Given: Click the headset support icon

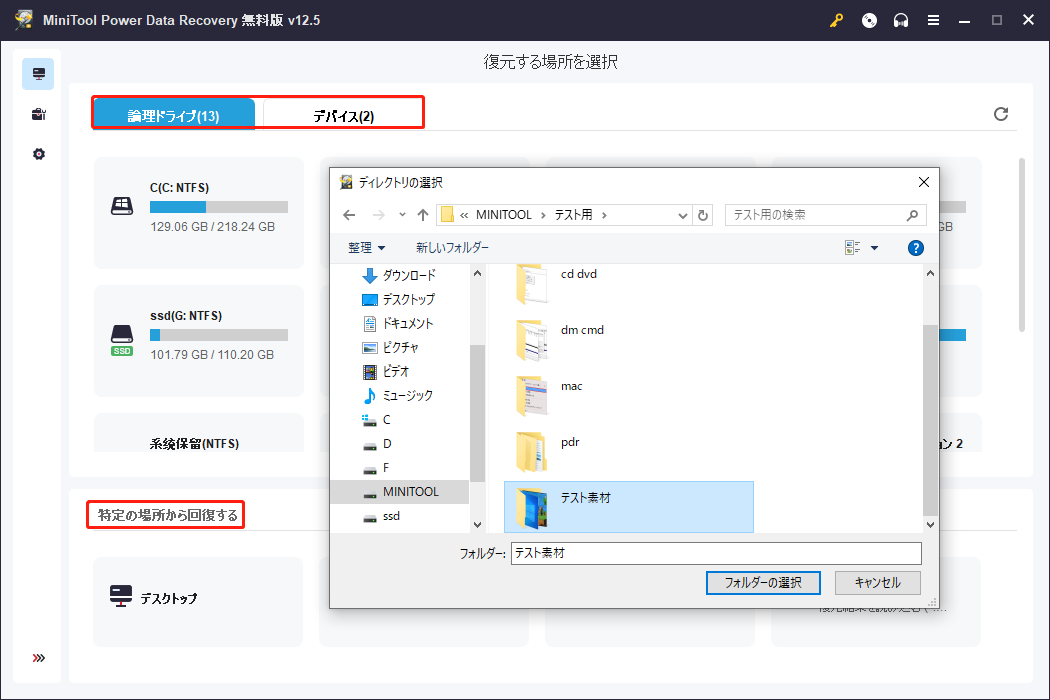Looking at the screenshot, I should coord(901,20).
